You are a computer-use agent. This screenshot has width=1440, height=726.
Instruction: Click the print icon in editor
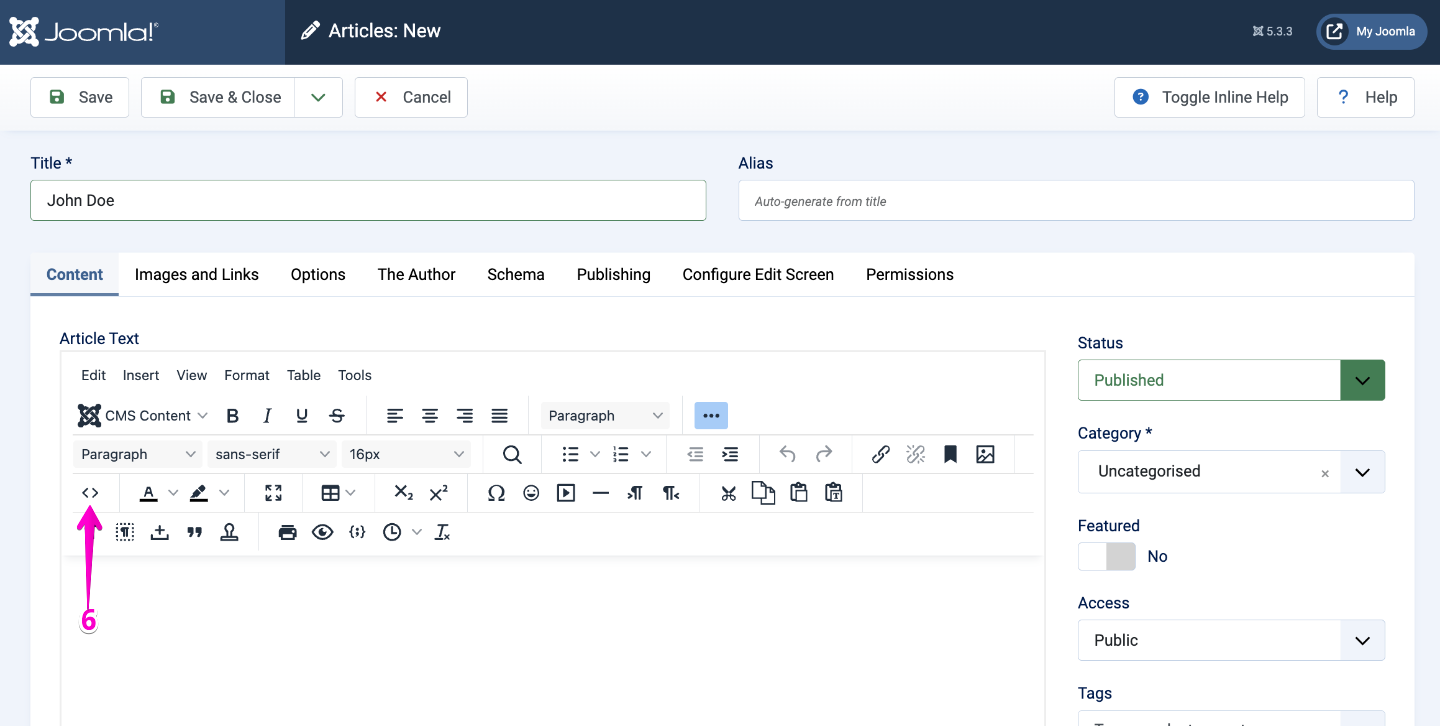(288, 533)
